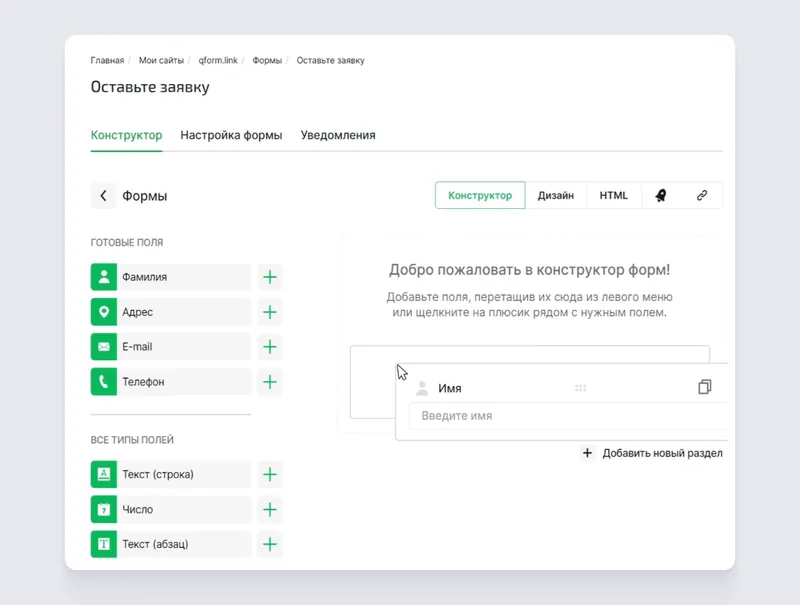The image size is (800, 605).
Task: Select the Адрес ready field row
Action: click(x=171, y=312)
